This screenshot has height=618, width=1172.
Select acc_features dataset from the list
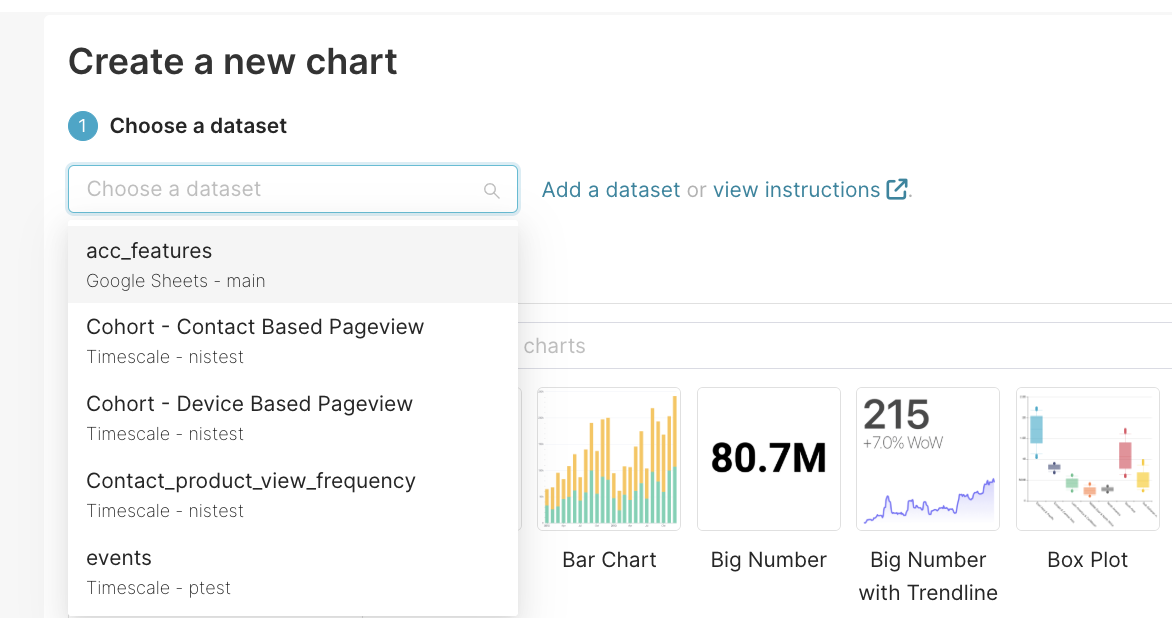click(x=292, y=265)
